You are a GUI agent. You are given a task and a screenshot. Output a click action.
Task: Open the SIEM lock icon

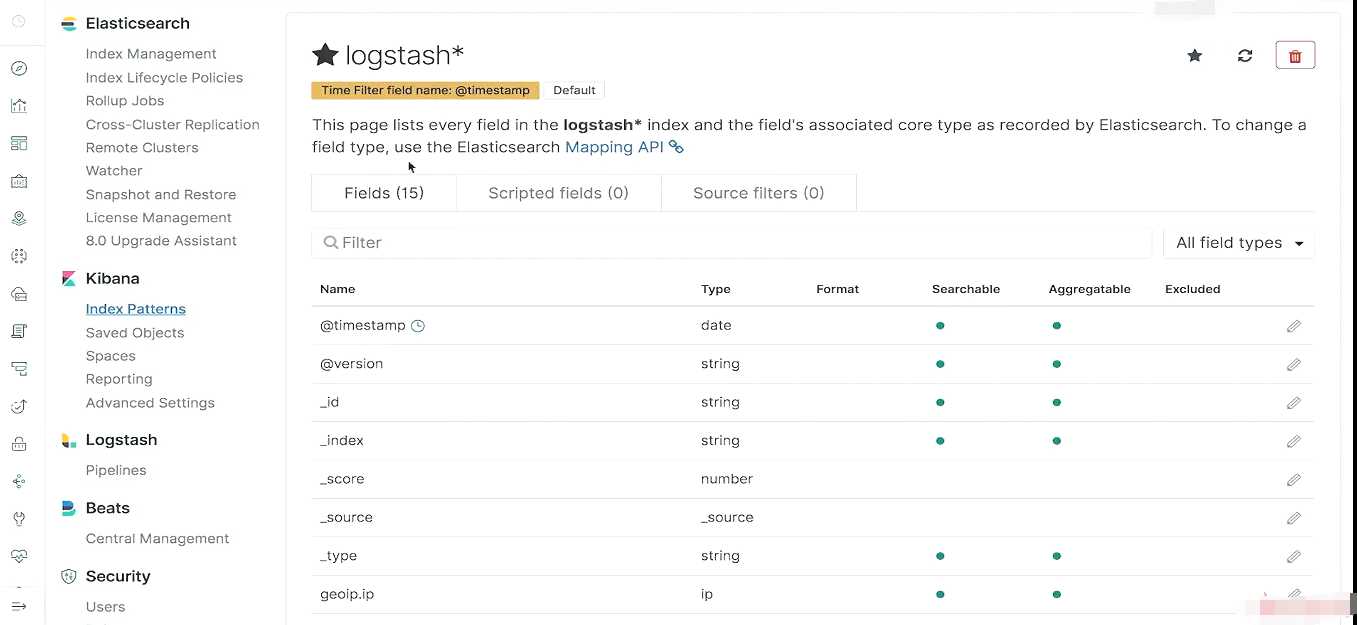tap(19, 443)
